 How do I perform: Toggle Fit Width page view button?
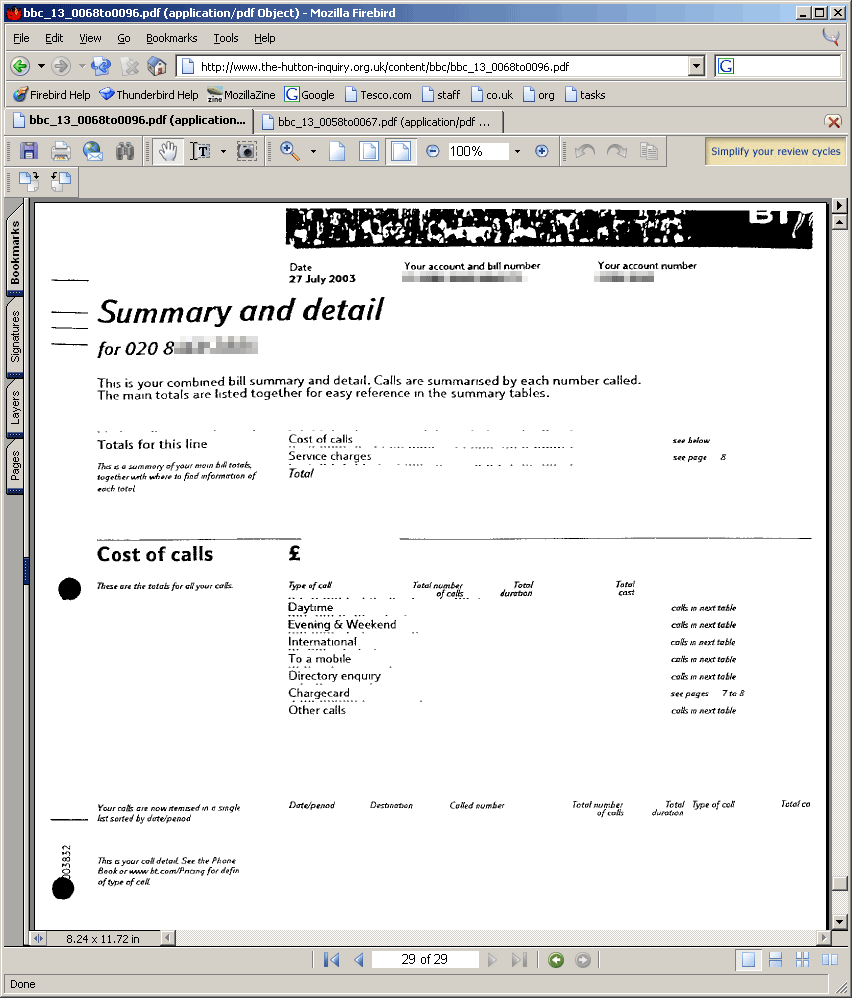tap(400, 152)
